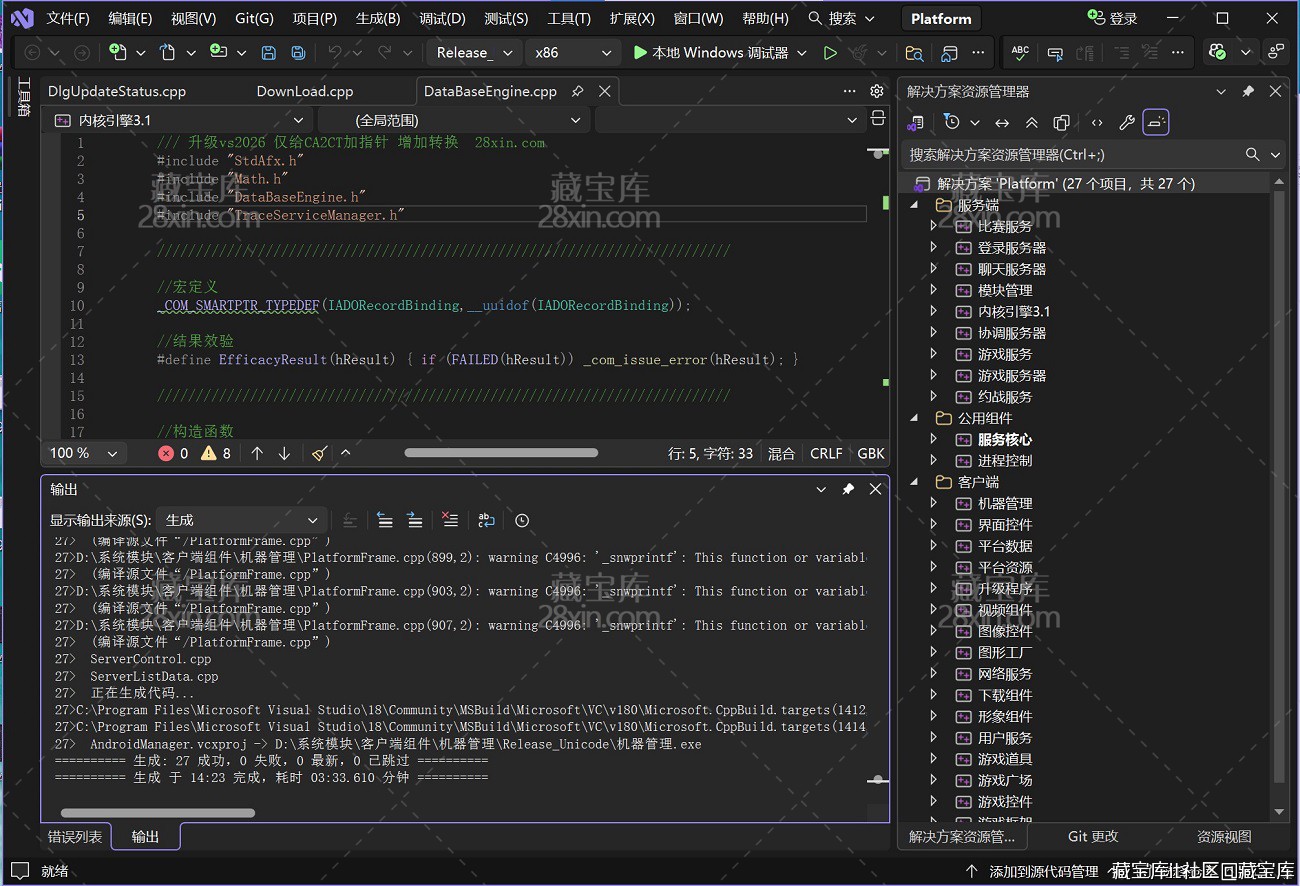Viewport: 1300px width, 886px height.
Task: Open the Release configuration dropdown
Action: [x=475, y=53]
